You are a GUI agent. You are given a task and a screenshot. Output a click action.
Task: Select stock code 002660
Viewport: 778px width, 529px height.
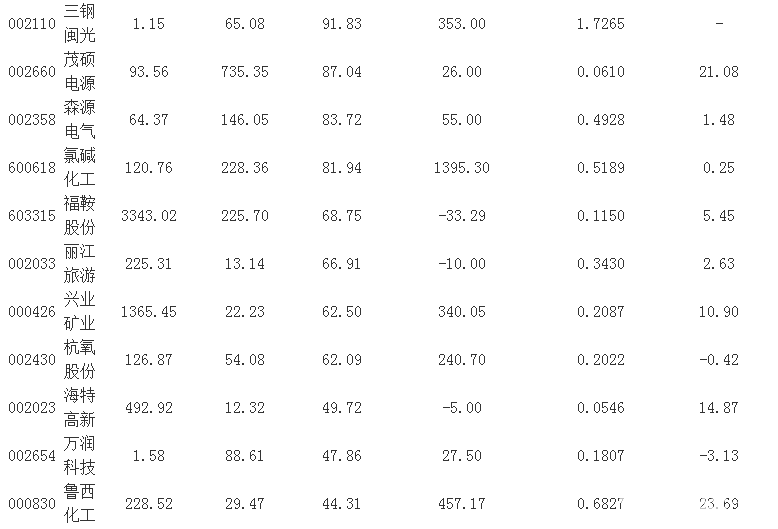tap(29, 72)
